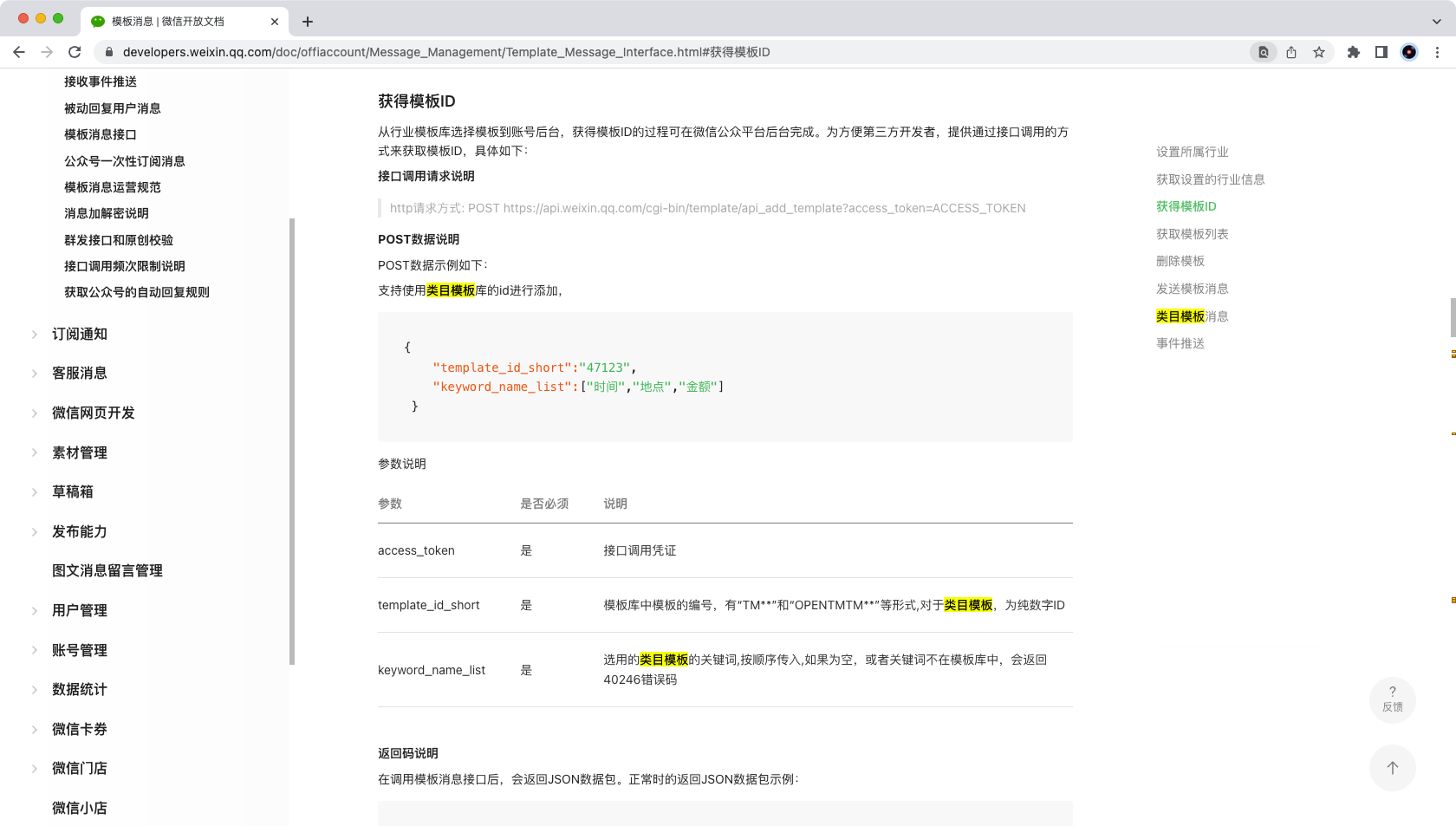Open 获取公众号的自动回复规则 sidebar item
The height and width of the screenshot is (826, 1456).
[137, 292]
